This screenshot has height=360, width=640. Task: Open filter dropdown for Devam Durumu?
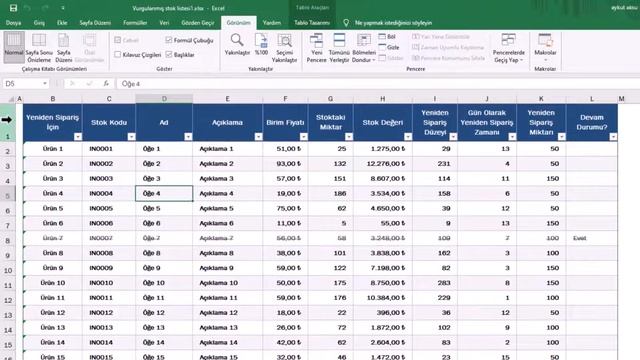613,137
